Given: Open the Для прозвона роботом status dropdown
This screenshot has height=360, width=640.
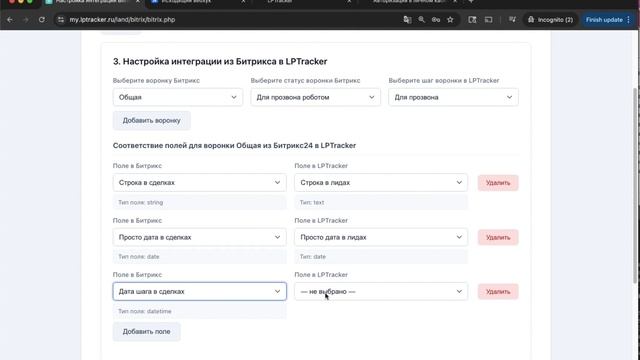Looking at the screenshot, I should point(316,97).
